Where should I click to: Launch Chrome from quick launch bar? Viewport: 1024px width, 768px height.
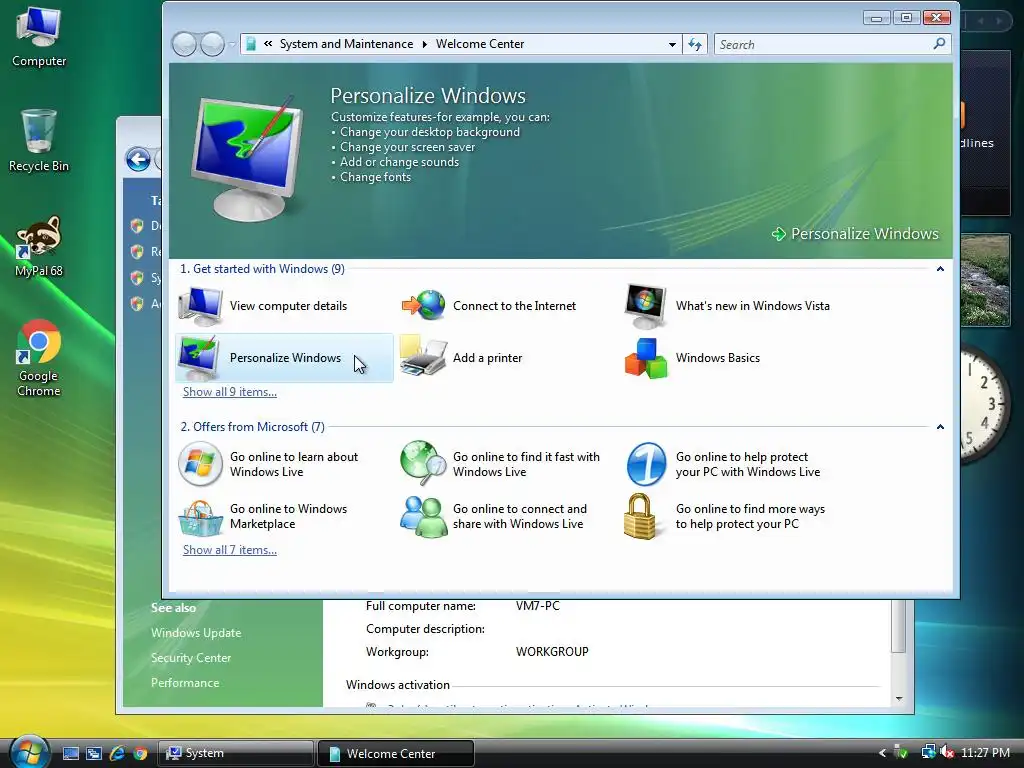click(x=140, y=753)
